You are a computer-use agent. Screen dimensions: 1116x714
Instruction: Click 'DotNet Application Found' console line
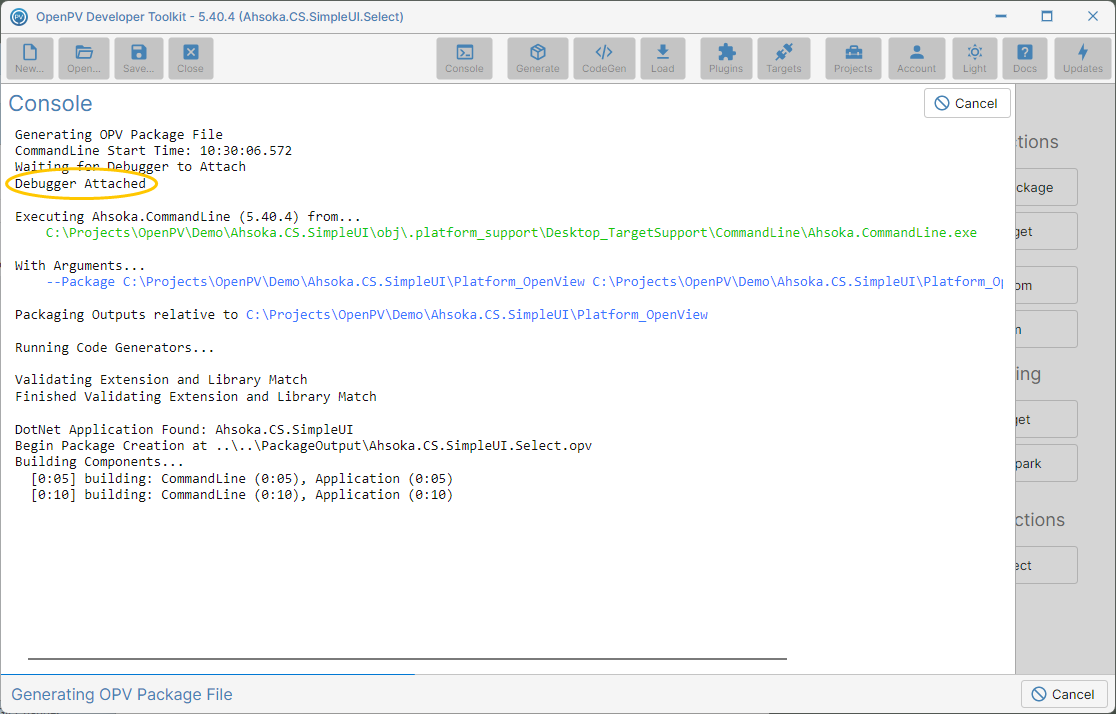pyautogui.click(x=184, y=429)
